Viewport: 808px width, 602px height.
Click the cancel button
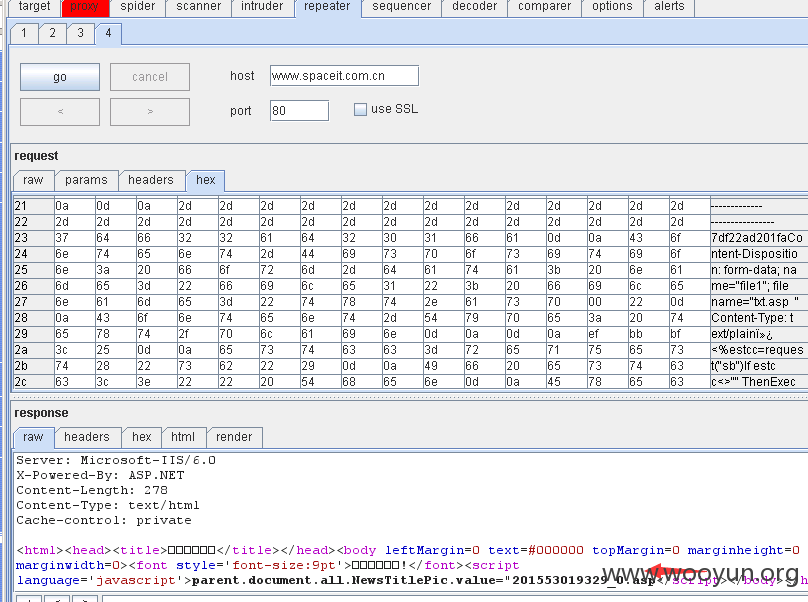[149, 77]
